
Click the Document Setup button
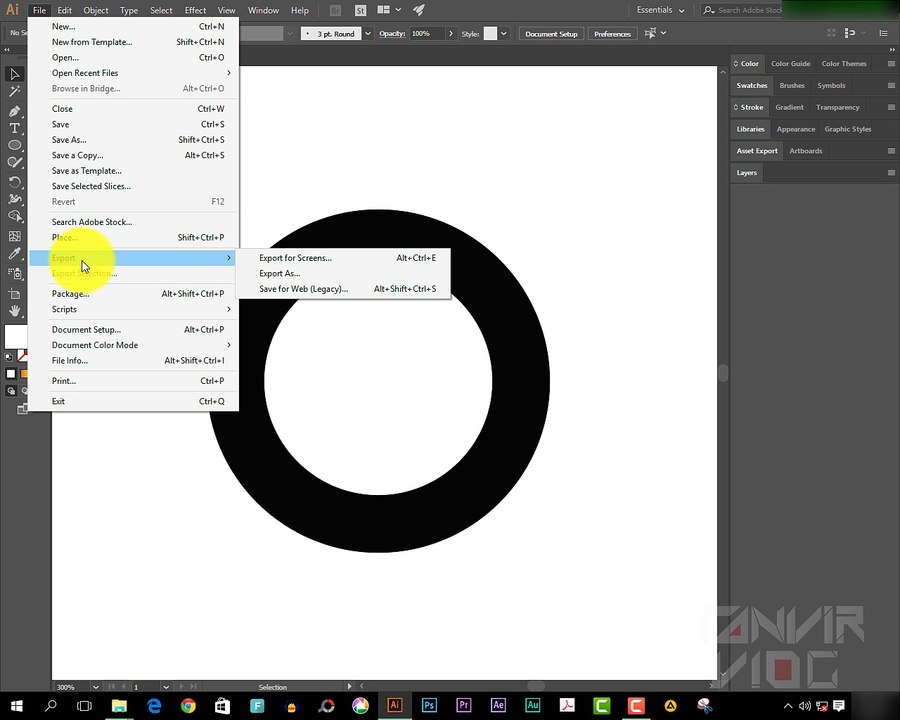click(x=551, y=34)
